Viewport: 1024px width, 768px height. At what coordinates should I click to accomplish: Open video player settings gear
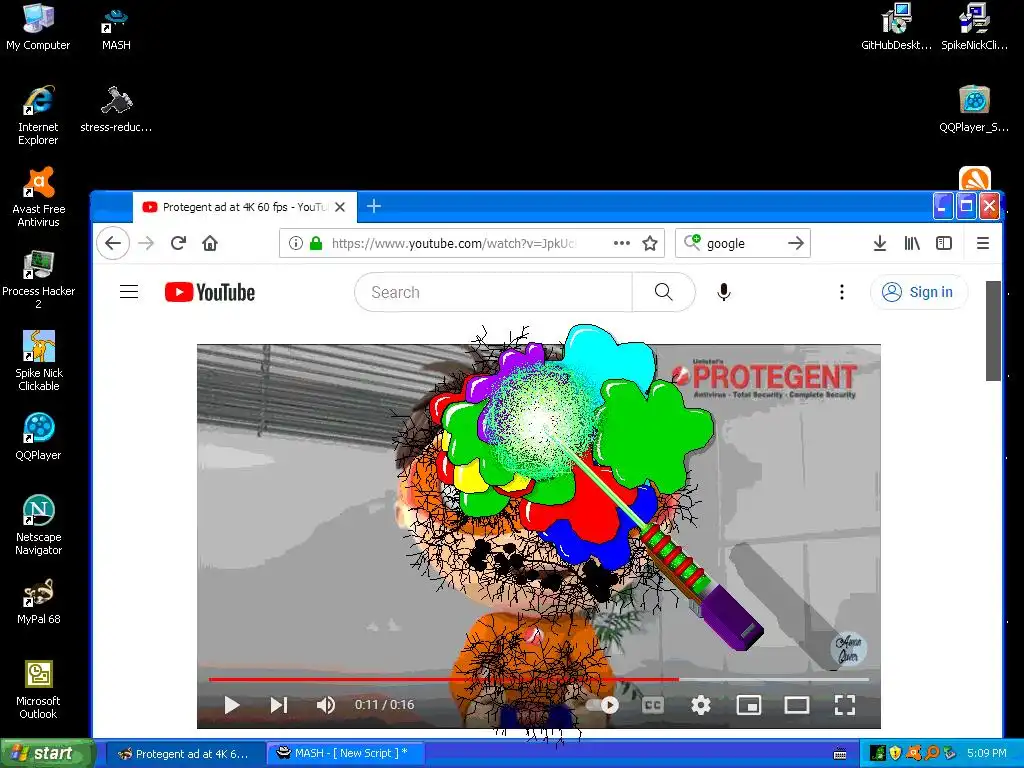701,705
